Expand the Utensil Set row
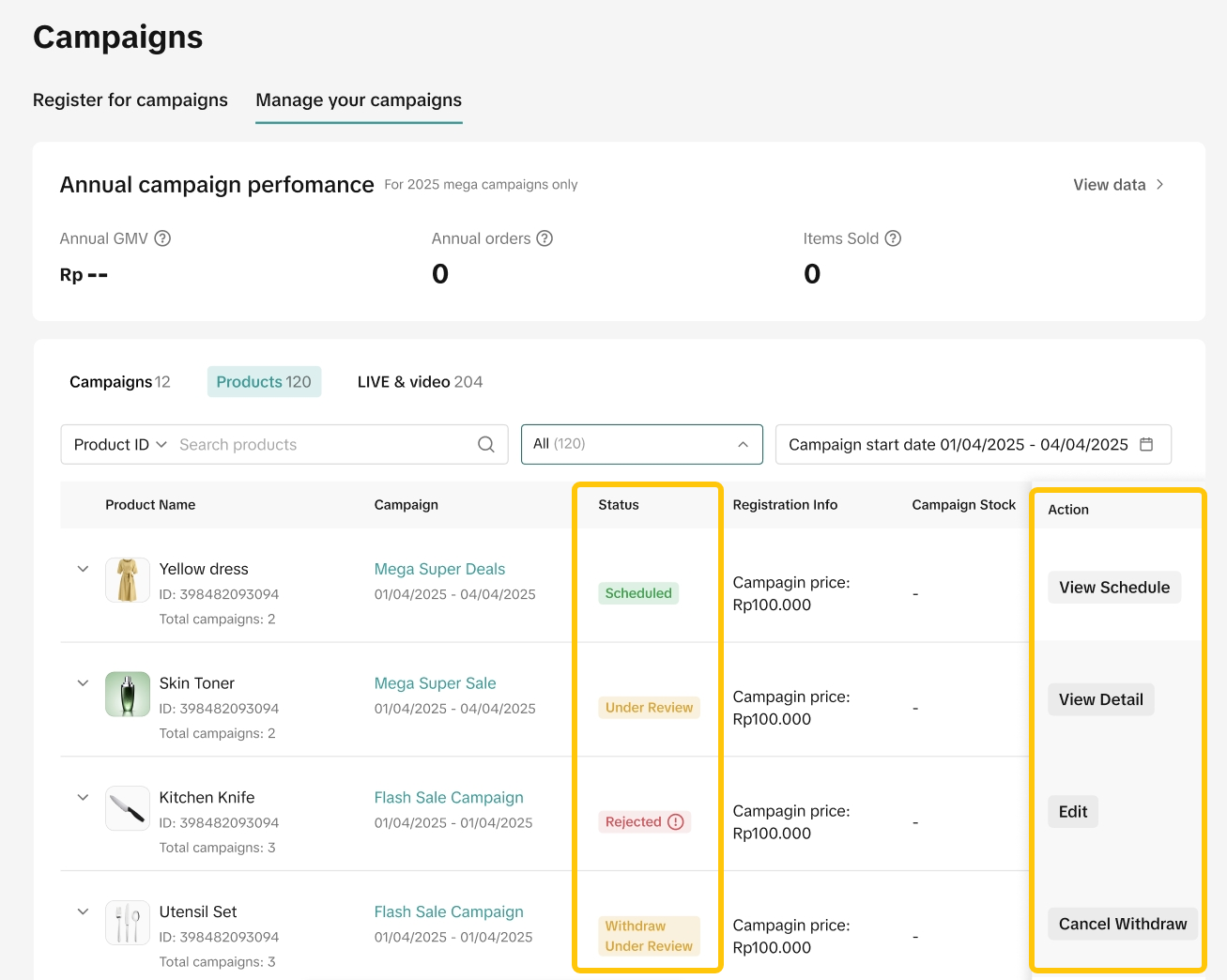The height and width of the screenshot is (980, 1227). [x=83, y=911]
